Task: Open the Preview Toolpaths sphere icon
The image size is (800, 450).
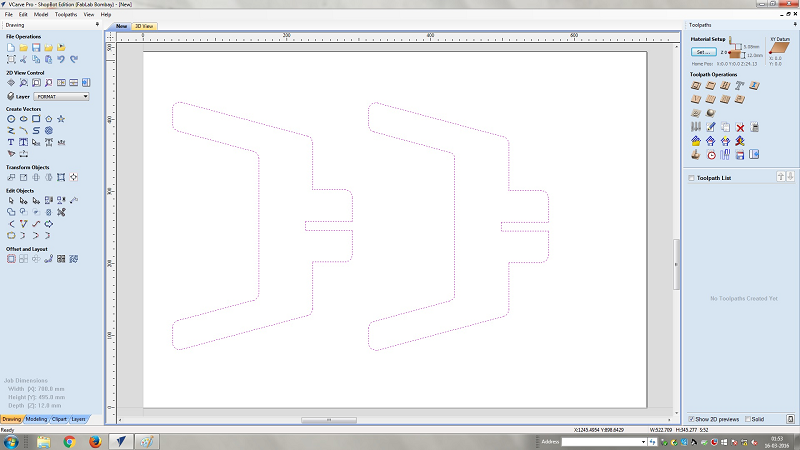Action: tap(710, 113)
